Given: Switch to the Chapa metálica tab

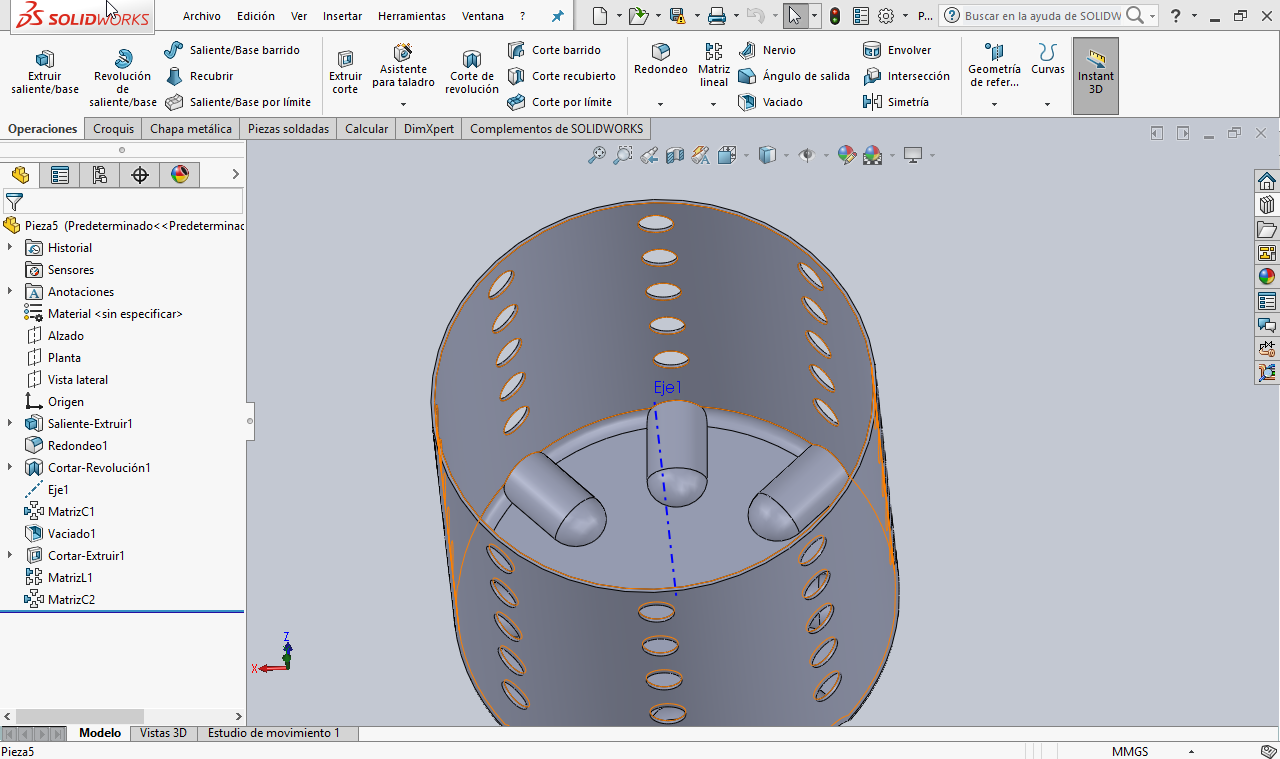Looking at the screenshot, I should 190,129.
